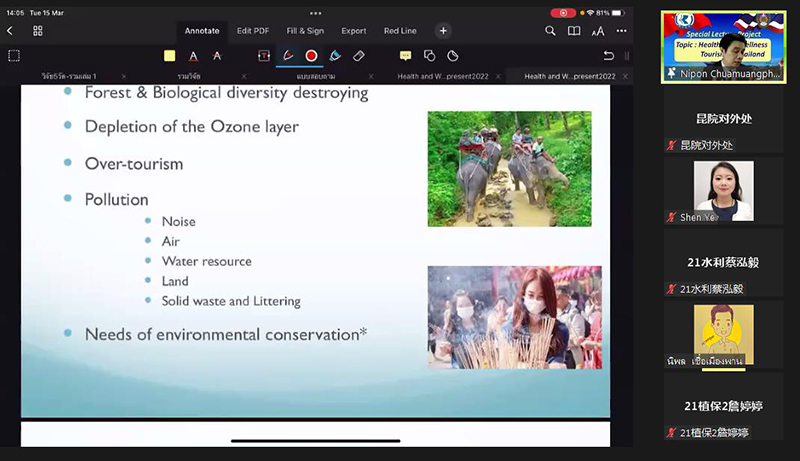800x461 pixels.
Task: Open the three-dot more options menu
Action: (x=622, y=31)
